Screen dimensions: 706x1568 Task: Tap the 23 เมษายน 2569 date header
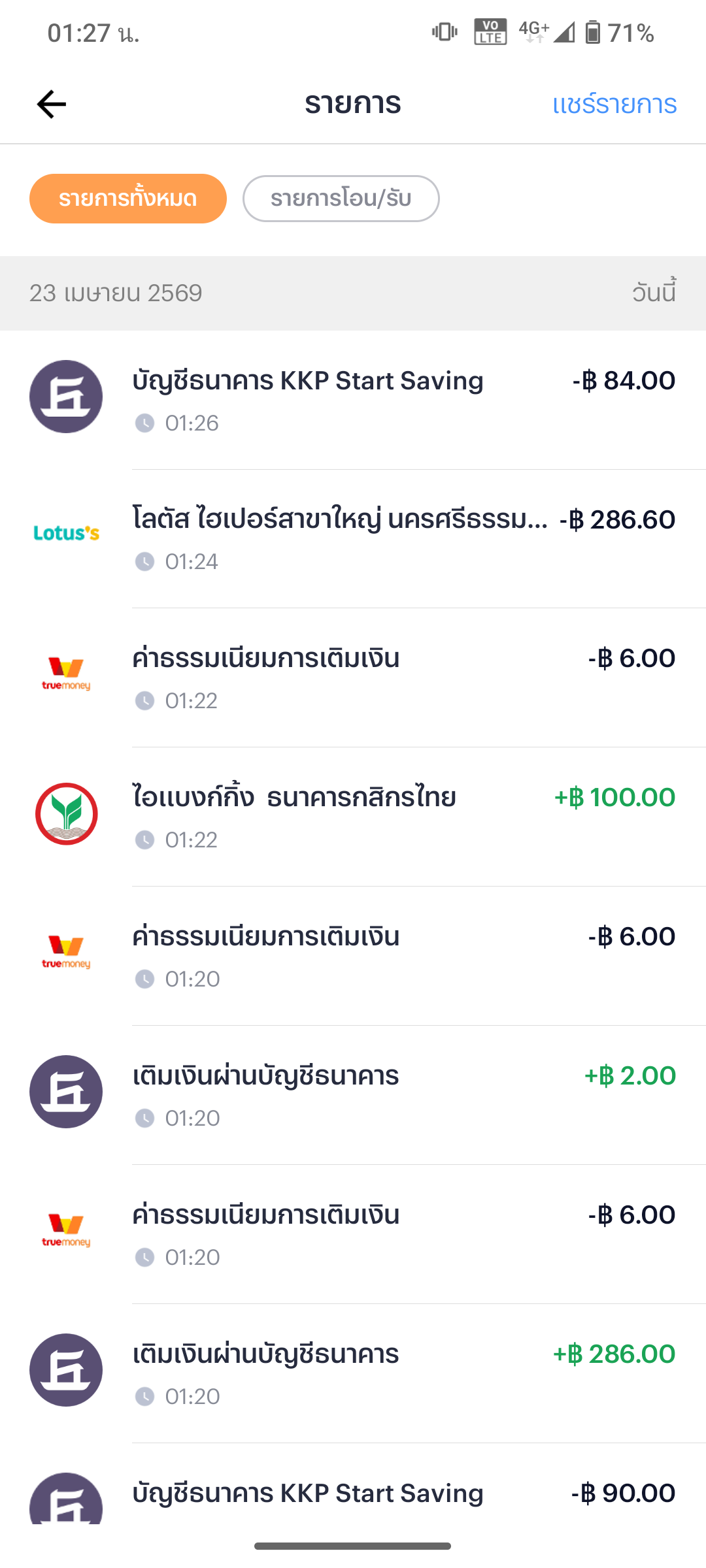click(x=116, y=293)
